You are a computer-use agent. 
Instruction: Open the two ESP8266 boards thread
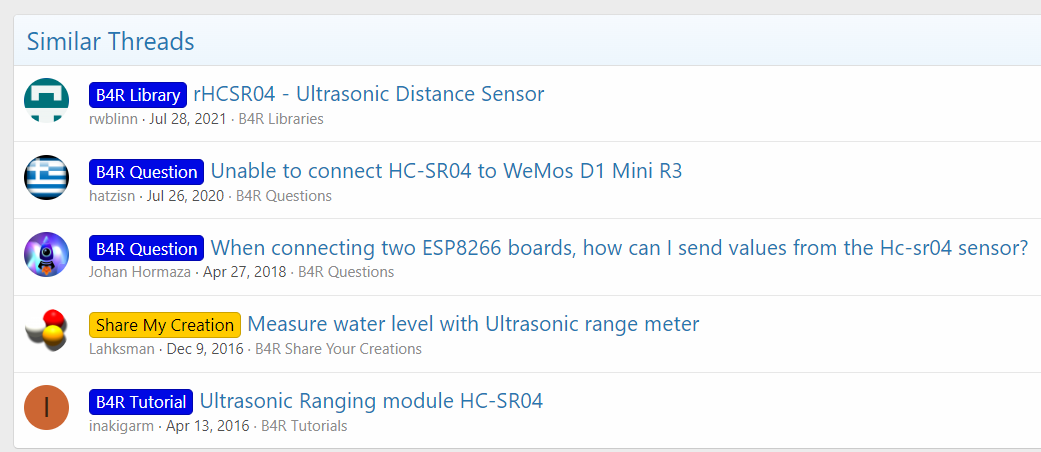click(618, 248)
